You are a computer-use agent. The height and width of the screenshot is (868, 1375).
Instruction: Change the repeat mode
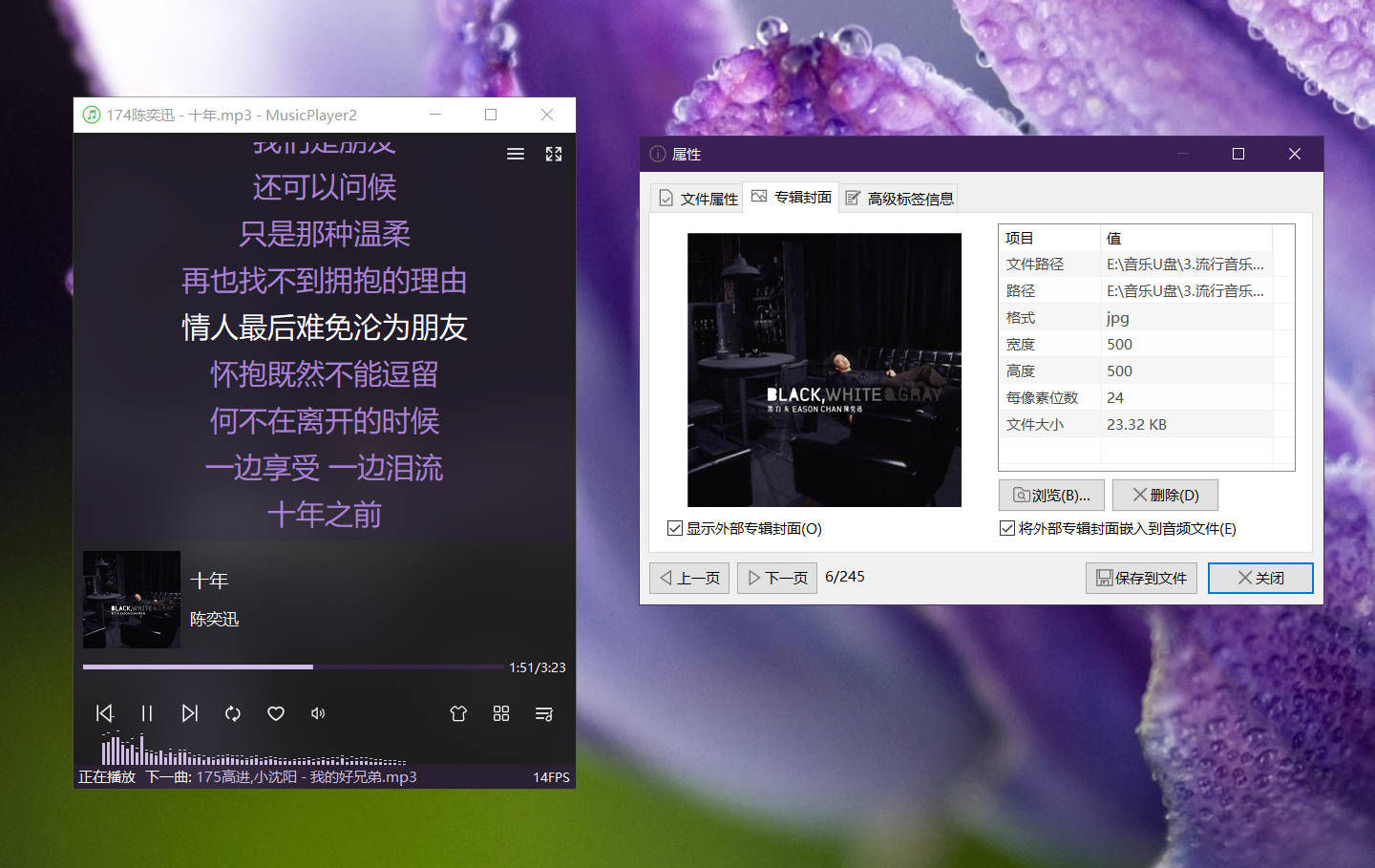233,713
